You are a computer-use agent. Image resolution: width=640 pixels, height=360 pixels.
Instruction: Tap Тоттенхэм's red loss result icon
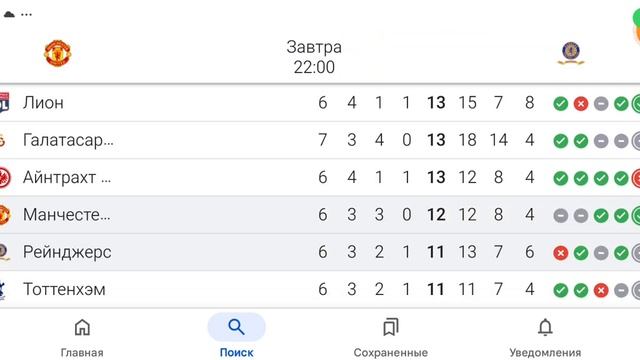[x=601, y=291]
